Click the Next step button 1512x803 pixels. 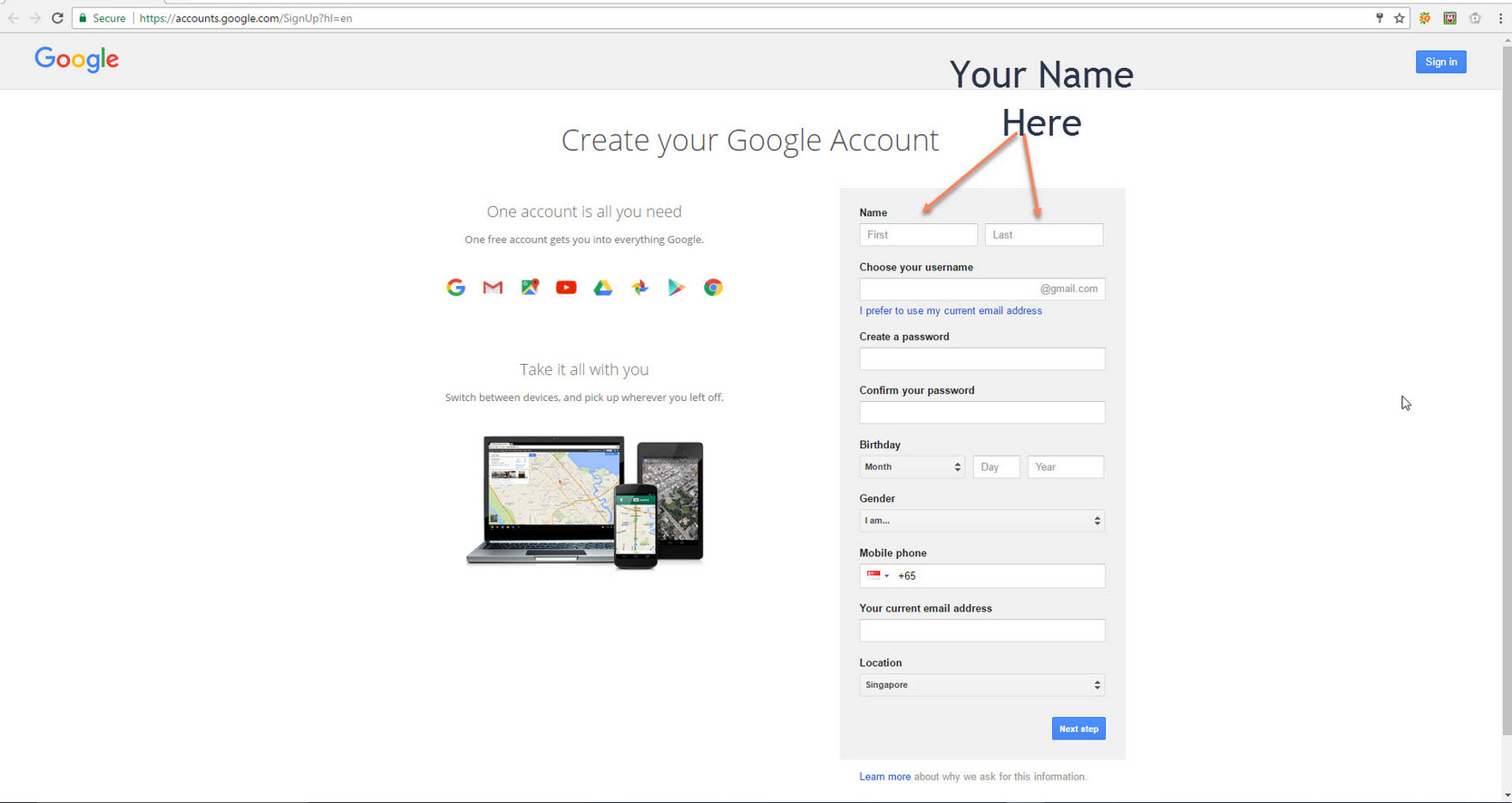click(1078, 729)
